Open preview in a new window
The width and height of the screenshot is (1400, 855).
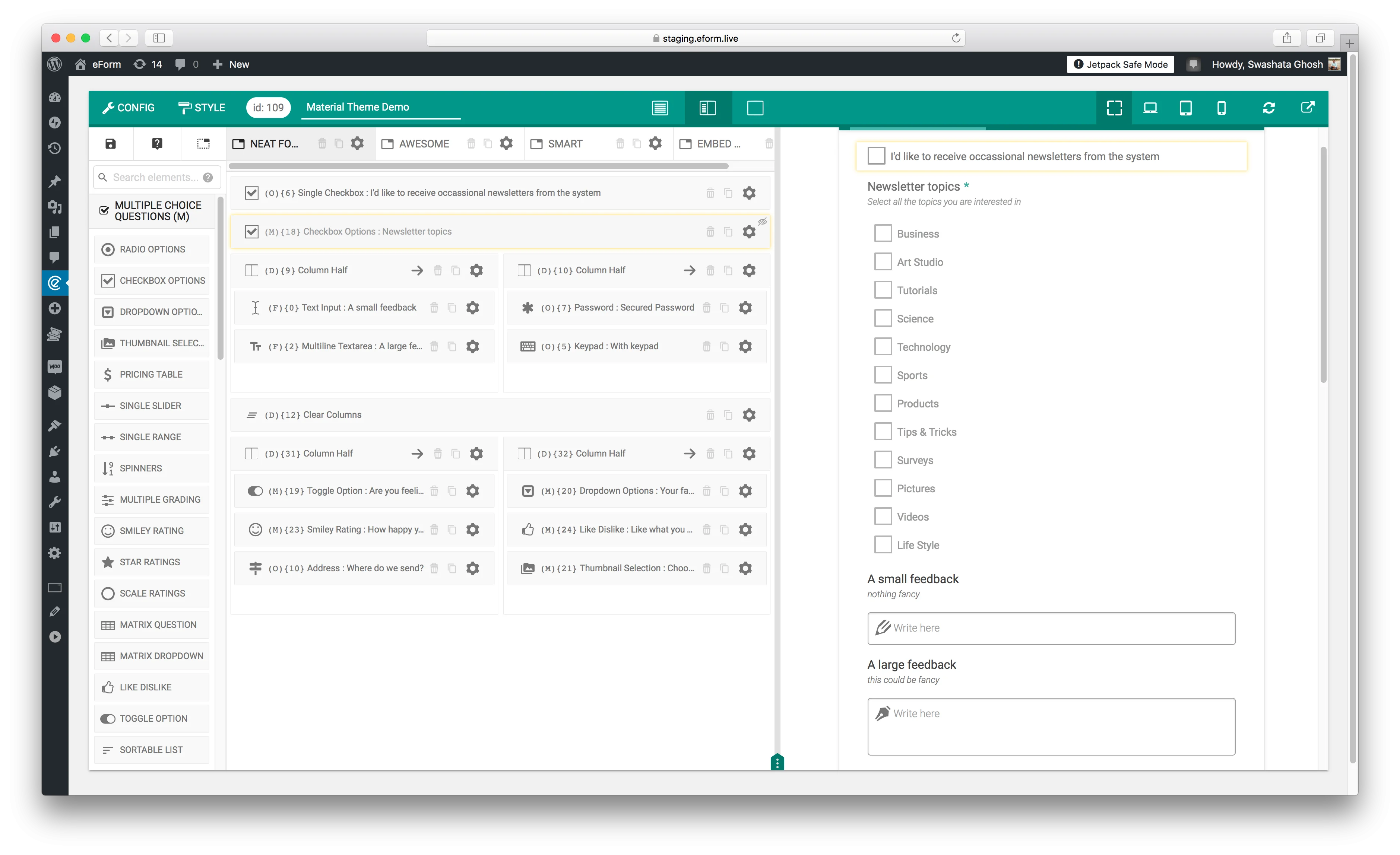(x=1307, y=107)
